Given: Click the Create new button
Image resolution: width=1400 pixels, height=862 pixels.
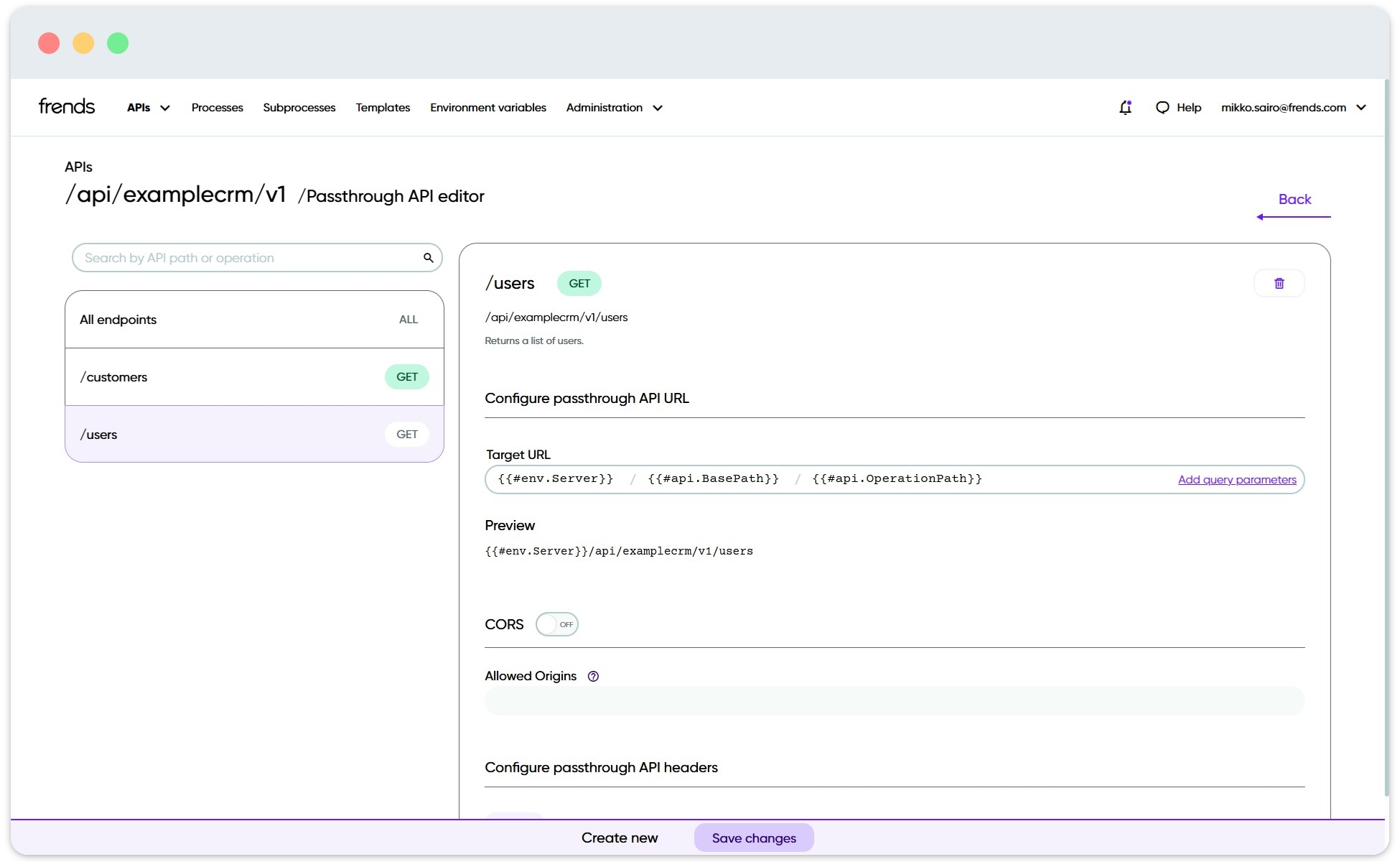Looking at the screenshot, I should (x=619, y=838).
